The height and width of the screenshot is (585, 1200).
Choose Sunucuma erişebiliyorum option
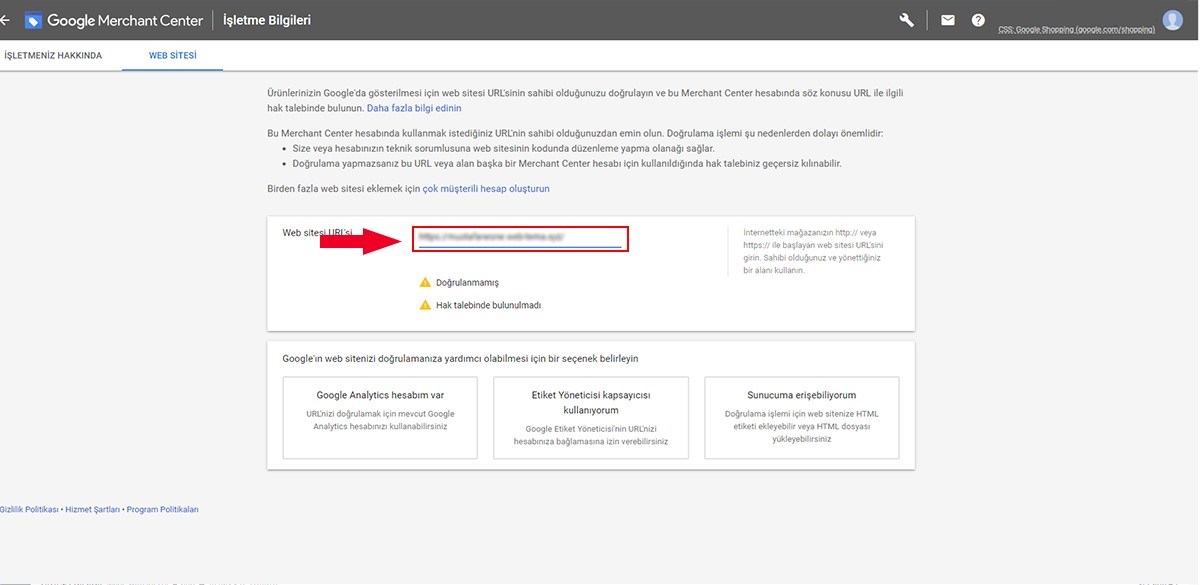802,418
